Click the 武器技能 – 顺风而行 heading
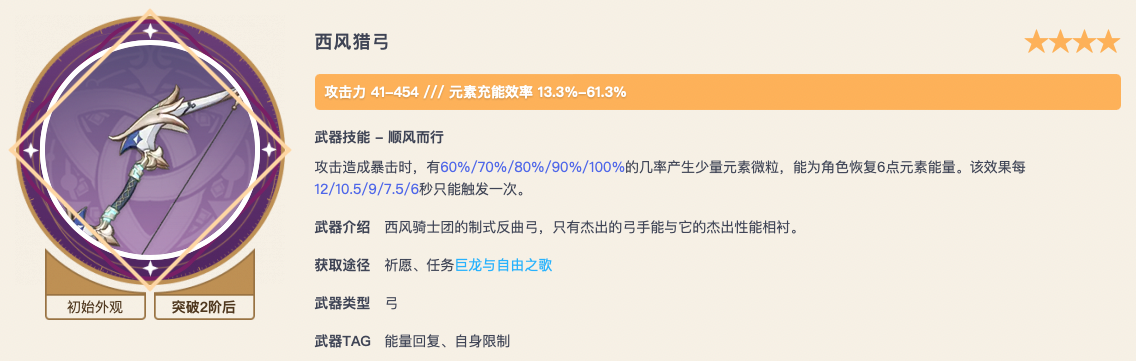The height and width of the screenshot is (361, 1136). coord(381,138)
